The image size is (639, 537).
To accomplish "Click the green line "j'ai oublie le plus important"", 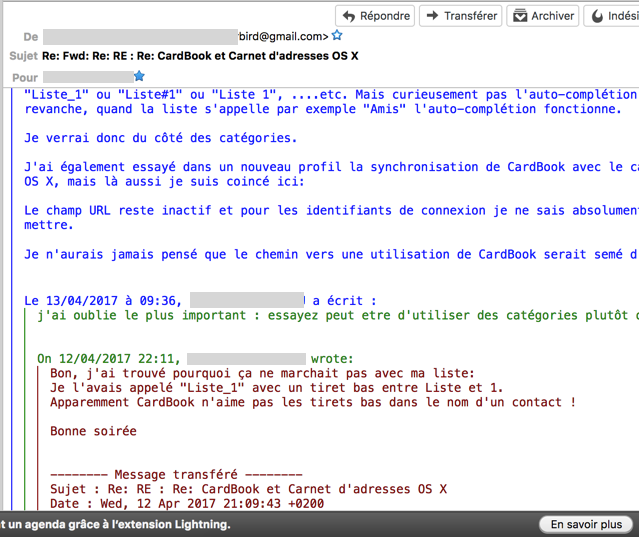I will 338,315.
